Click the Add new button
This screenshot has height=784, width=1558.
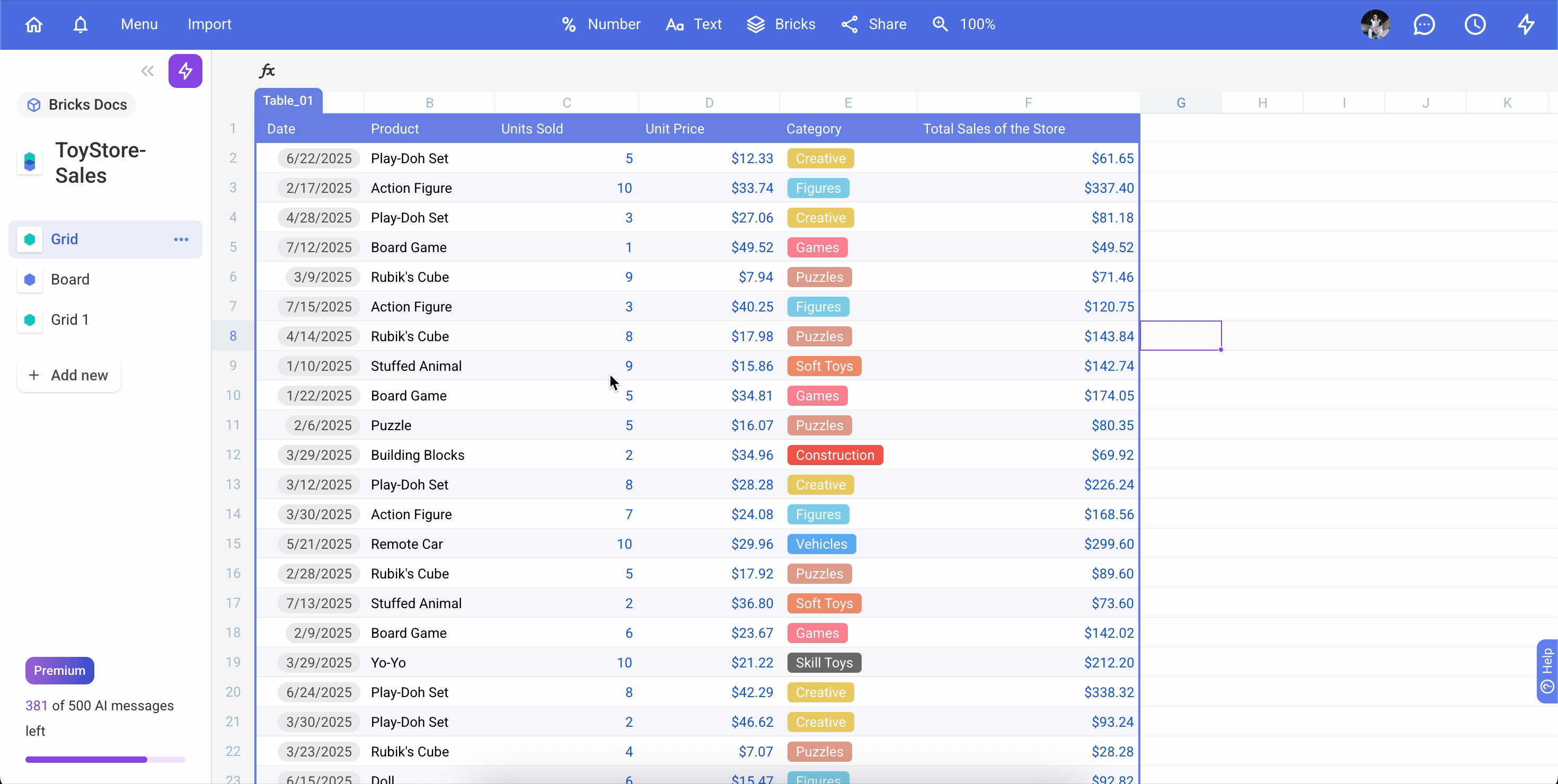point(68,376)
